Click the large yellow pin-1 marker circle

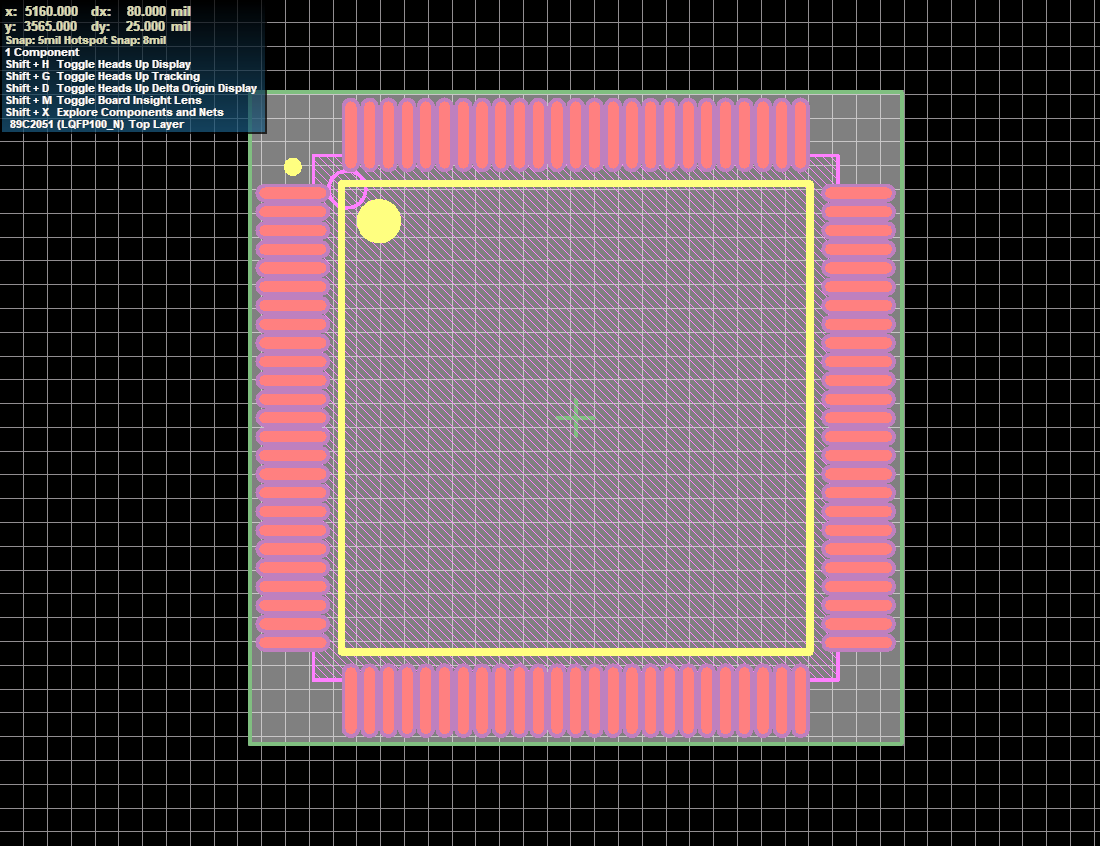(x=379, y=221)
